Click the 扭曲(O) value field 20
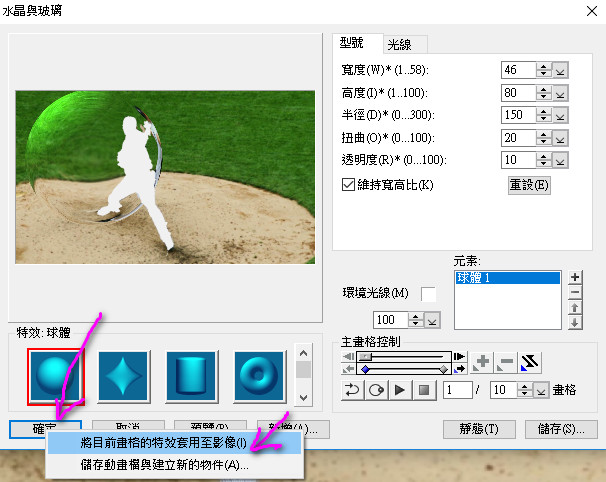 pos(519,138)
